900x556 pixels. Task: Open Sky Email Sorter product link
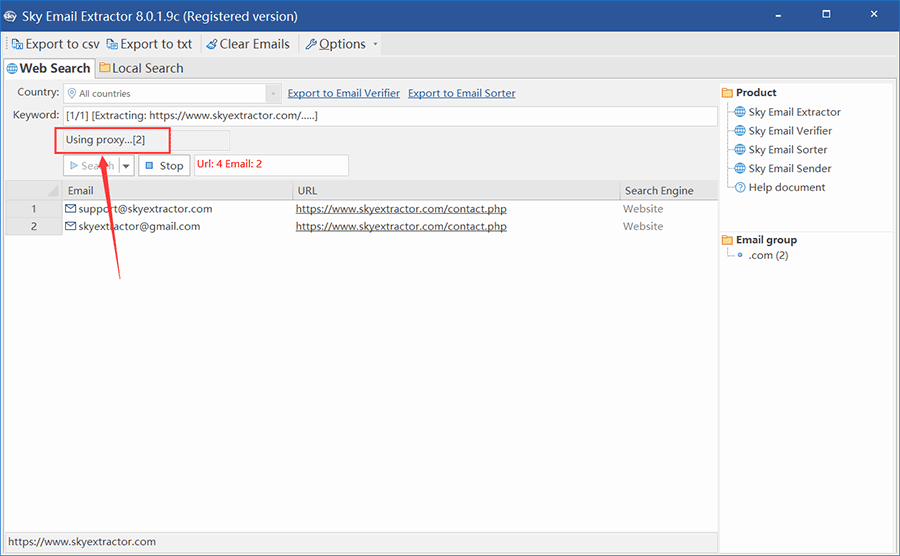pyautogui.click(x=788, y=150)
